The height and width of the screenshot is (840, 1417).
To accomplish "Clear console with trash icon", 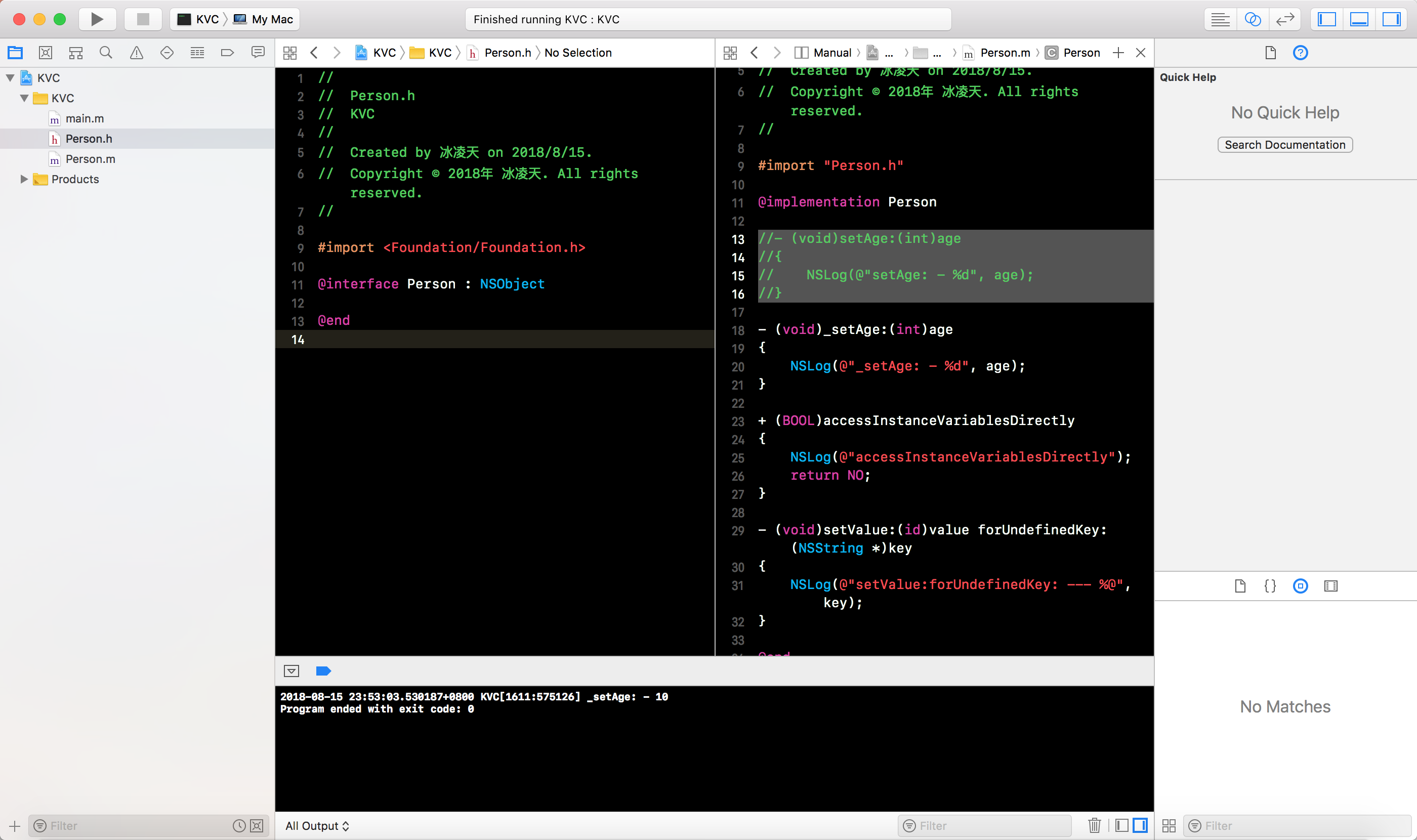I will 1094,825.
